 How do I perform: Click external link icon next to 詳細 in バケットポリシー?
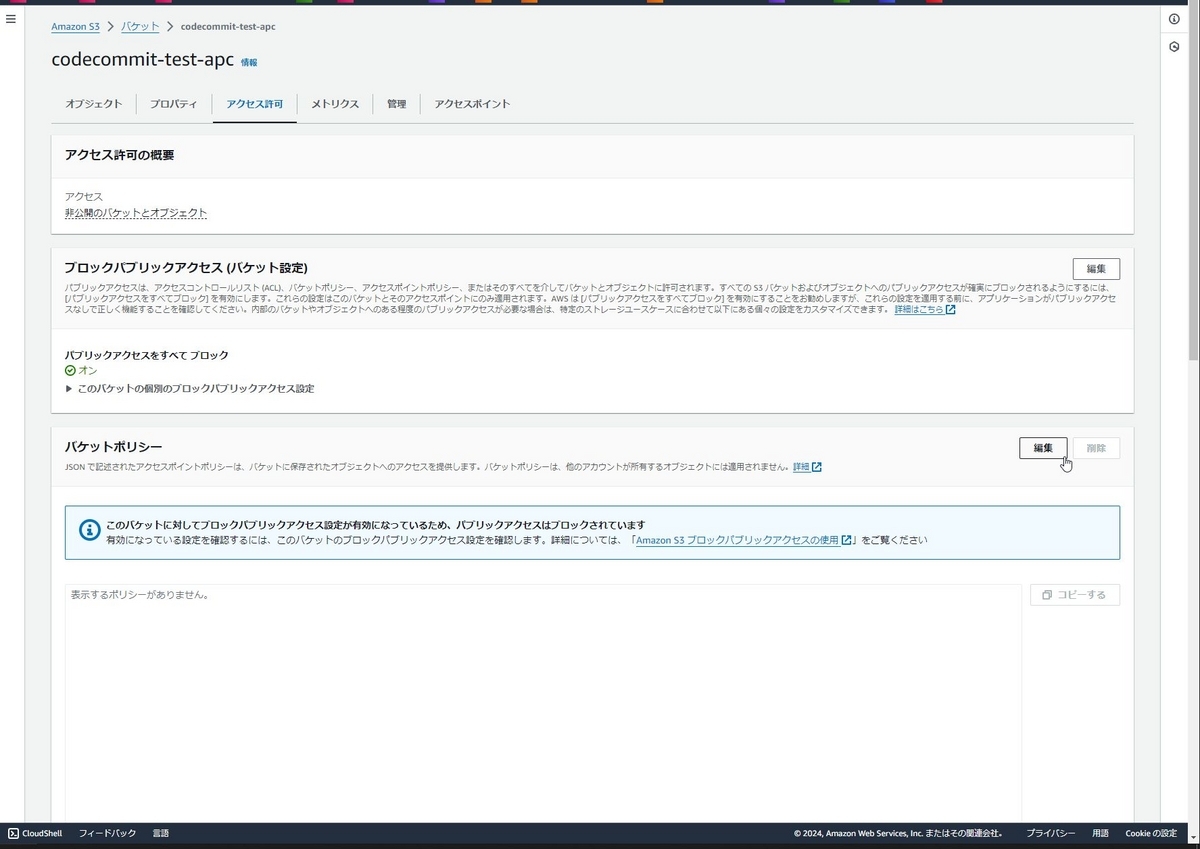point(816,466)
